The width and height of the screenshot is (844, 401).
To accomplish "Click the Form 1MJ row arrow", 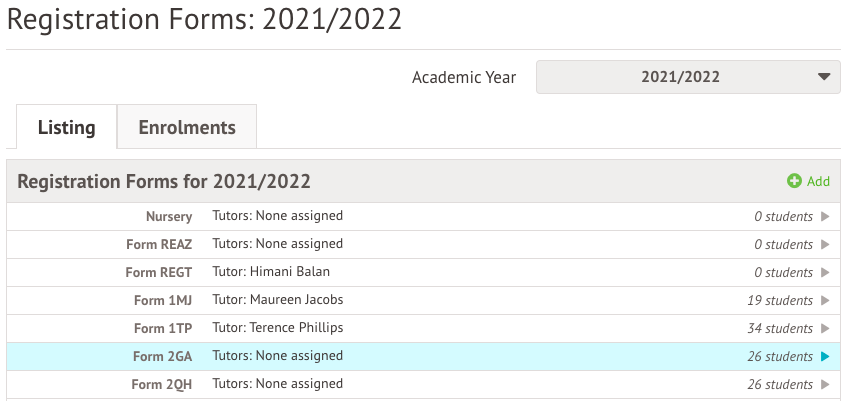I will click(825, 300).
